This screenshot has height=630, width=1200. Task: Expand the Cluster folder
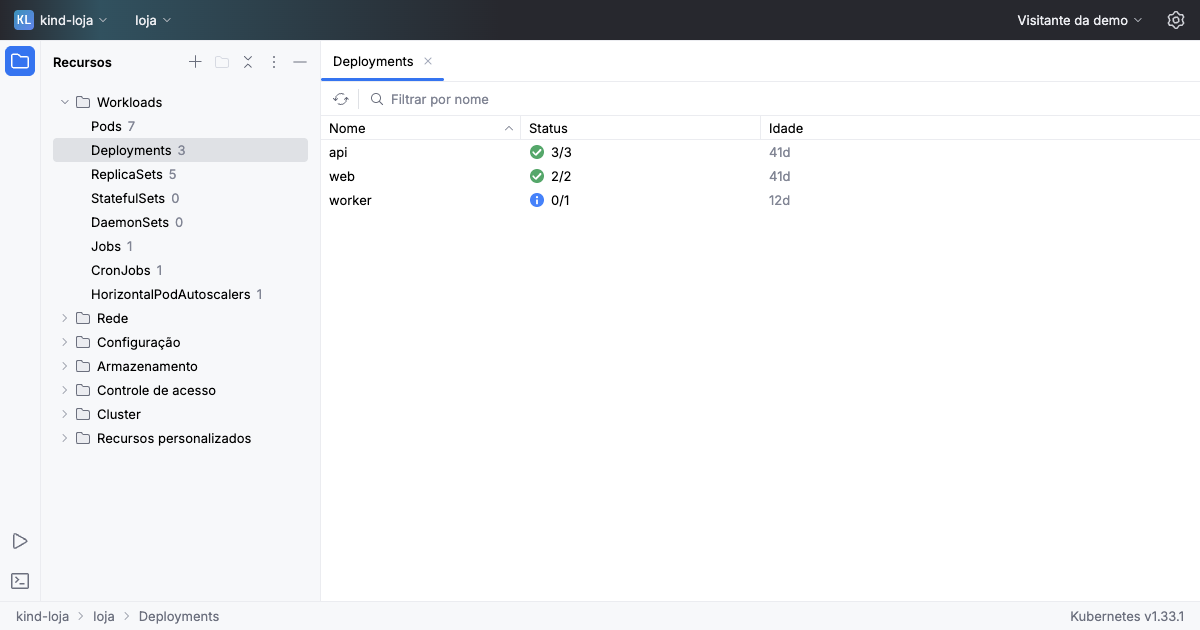point(65,414)
